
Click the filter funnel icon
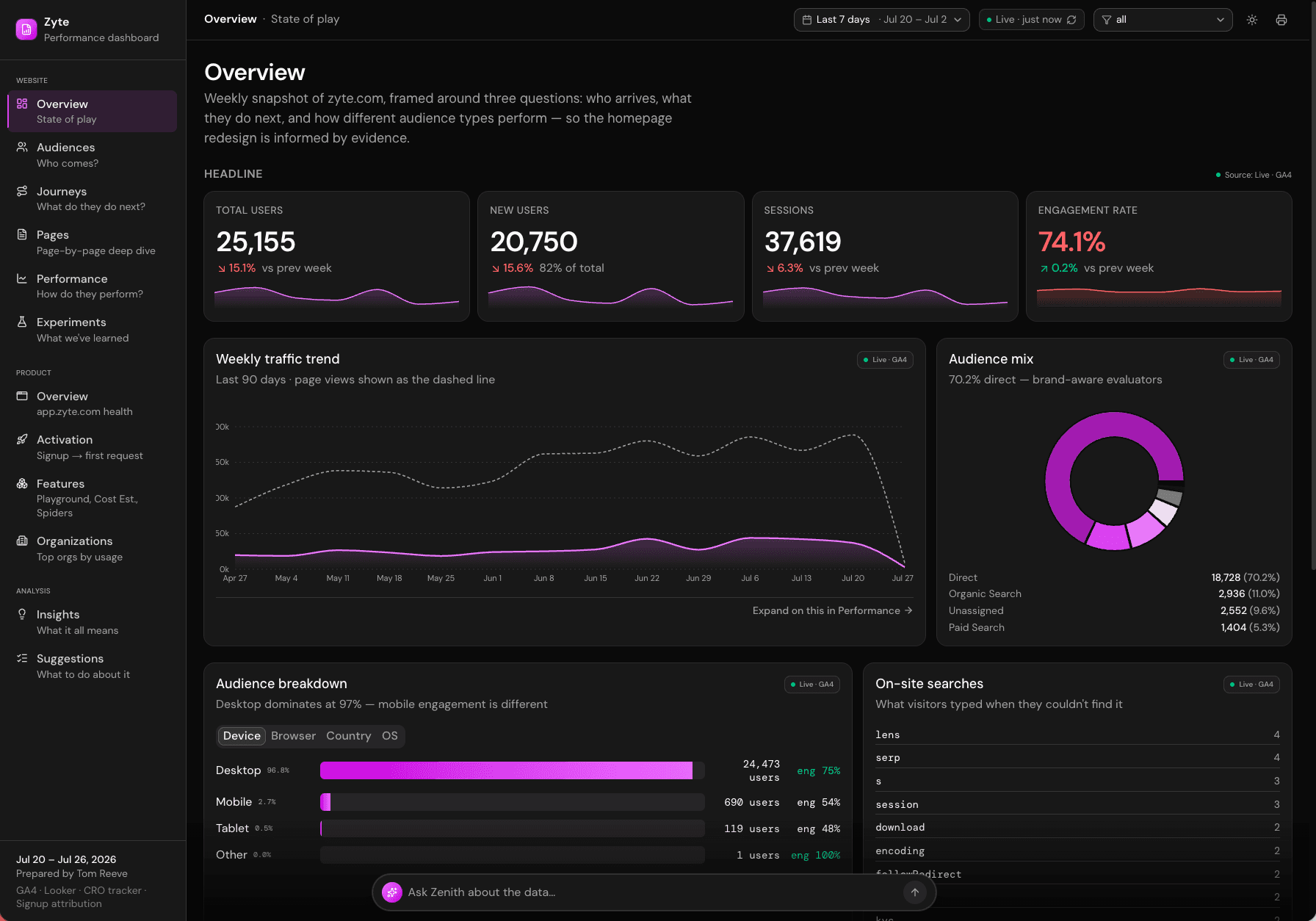[x=1107, y=20]
